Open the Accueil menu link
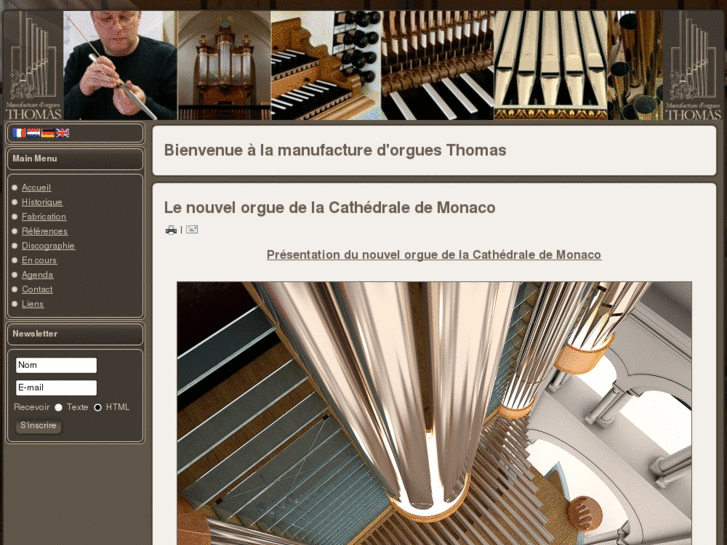This screenshot has height=545, width=727. coord(36,187)
